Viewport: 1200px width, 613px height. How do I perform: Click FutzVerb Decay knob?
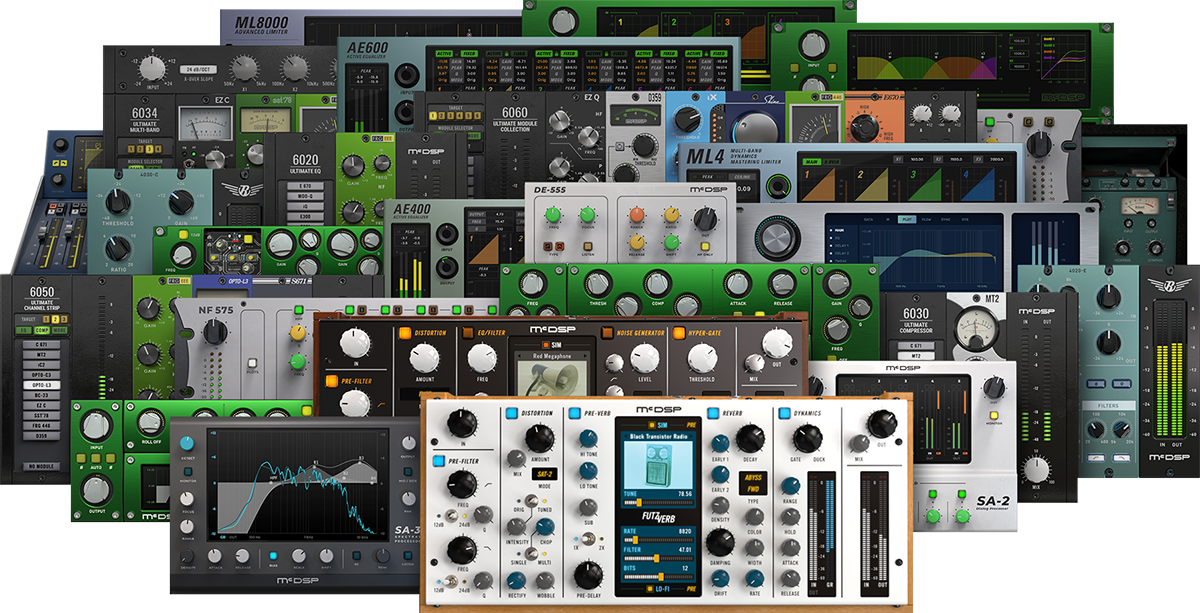click(749, 440)
